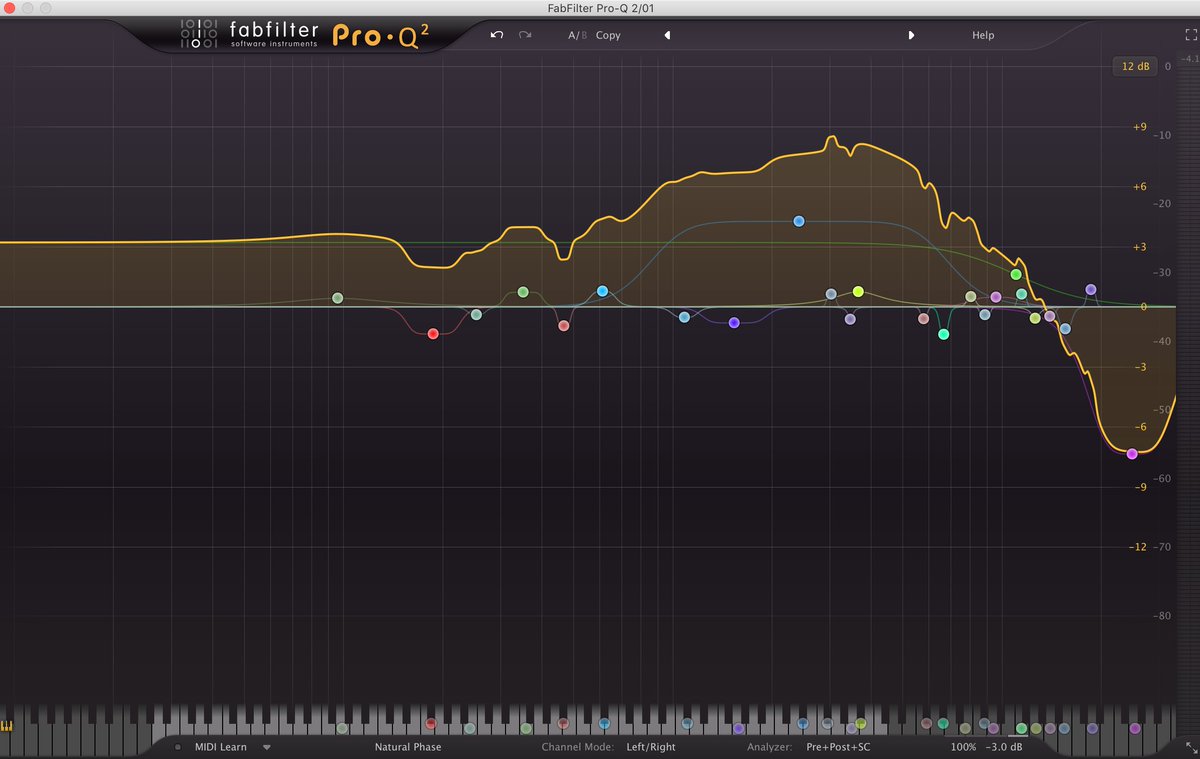Image resolution: width=1200 pixels, height=759 pixels.
Task: Open the Help menu
Action: (983, 35)
